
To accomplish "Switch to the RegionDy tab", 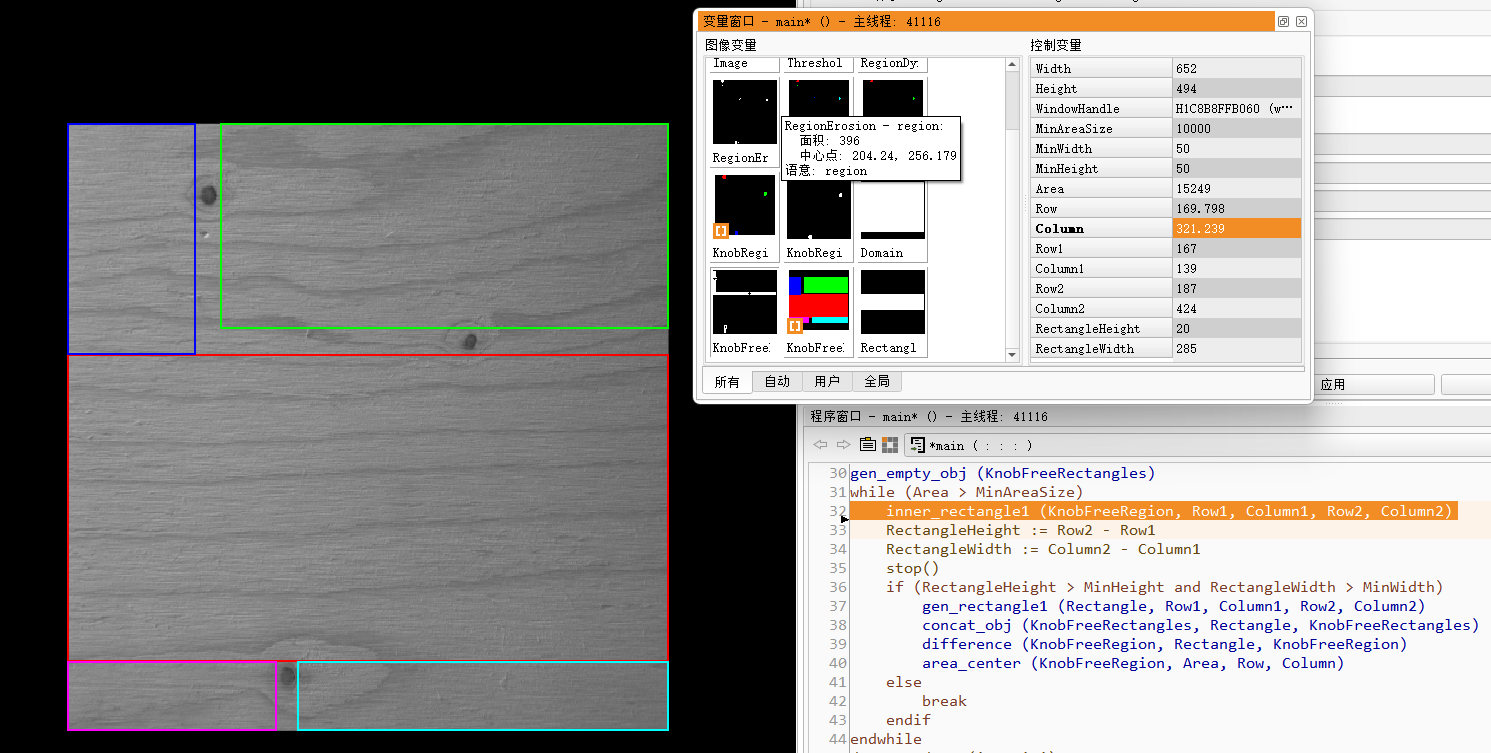I will coord(889,63).
